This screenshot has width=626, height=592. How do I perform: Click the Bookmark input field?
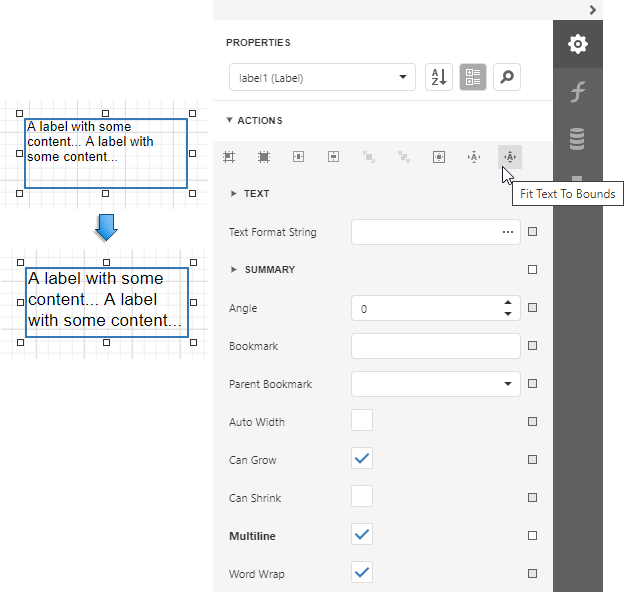[436, 346]
